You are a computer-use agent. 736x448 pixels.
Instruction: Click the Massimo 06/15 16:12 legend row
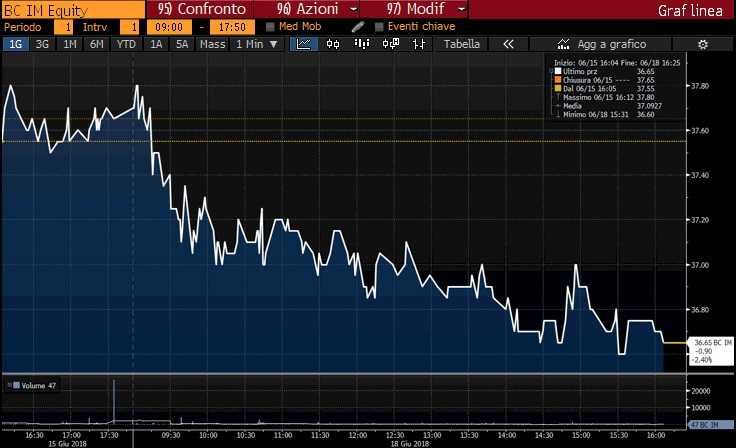click(x=608, y=97)
